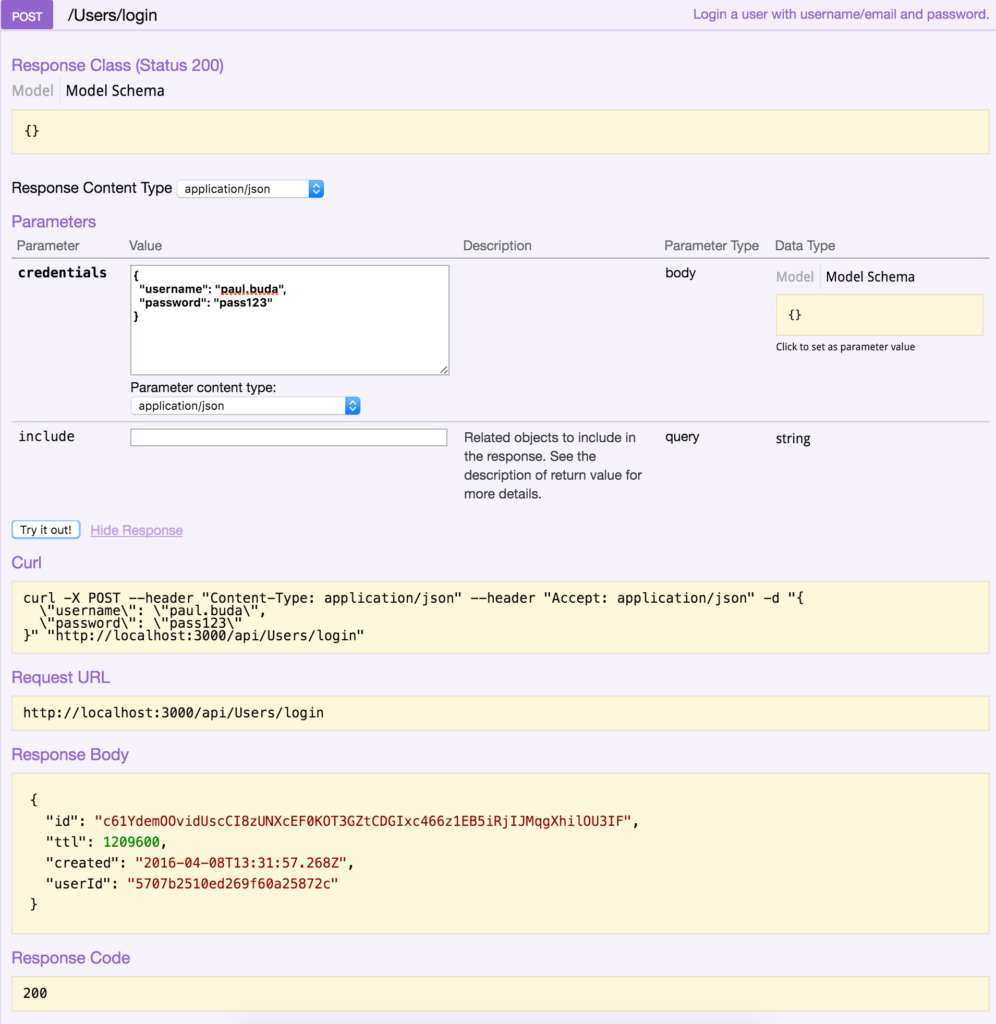
Task: Click the Response Class schema box
Action: click(x=500, y=132)
